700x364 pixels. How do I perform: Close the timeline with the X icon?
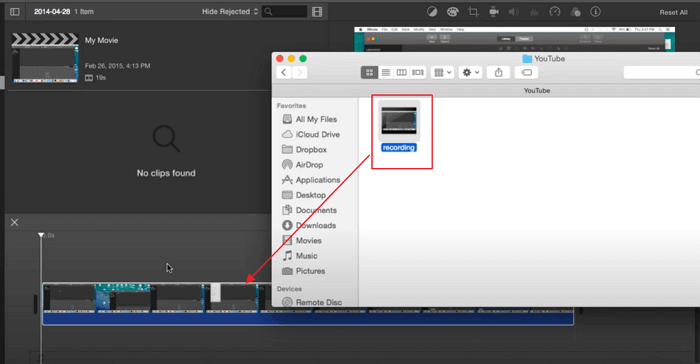click(14, 222)
